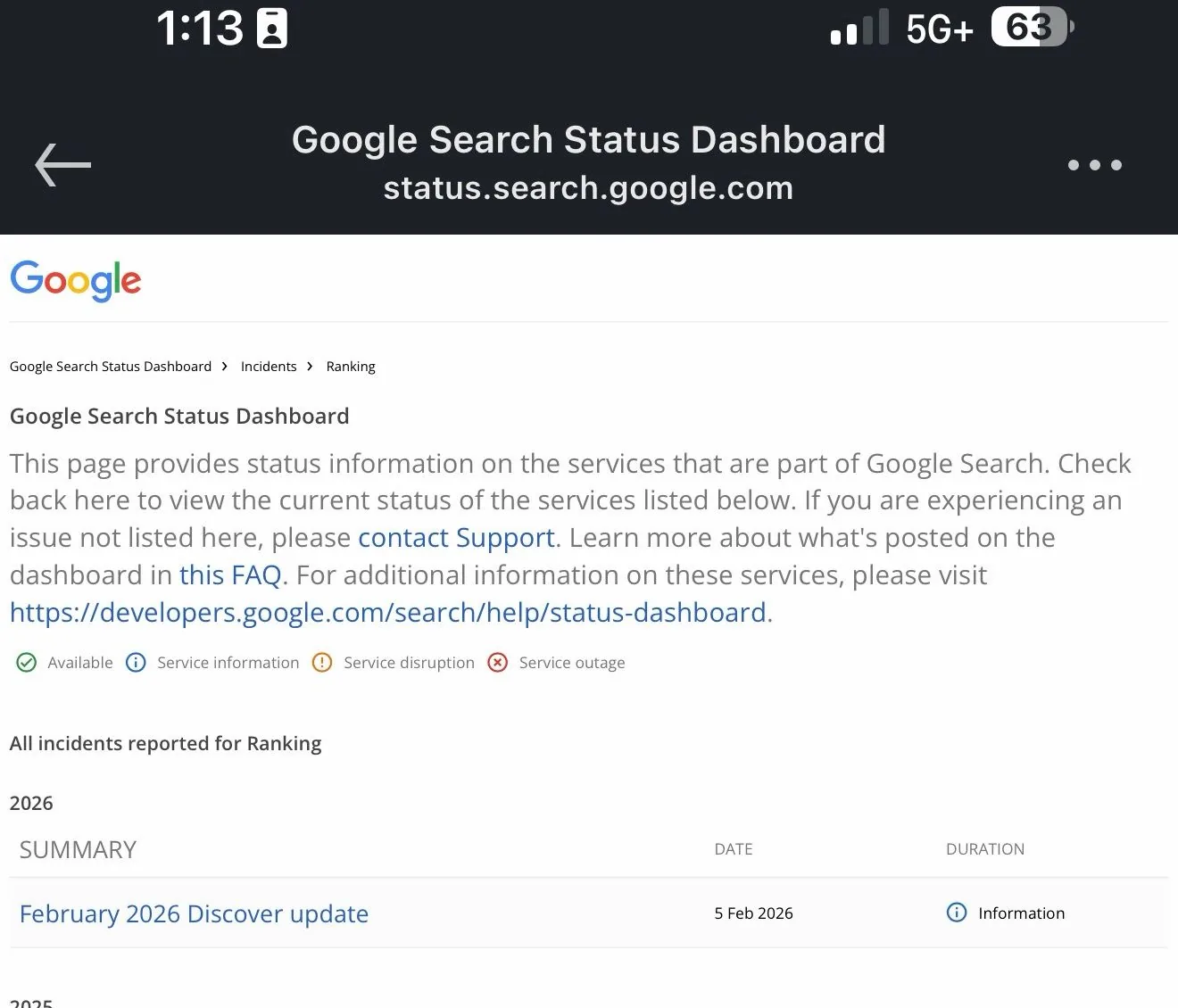Tap the 5G+ network indicator
1178x1008 pixels.
click(x=939, y=29)
